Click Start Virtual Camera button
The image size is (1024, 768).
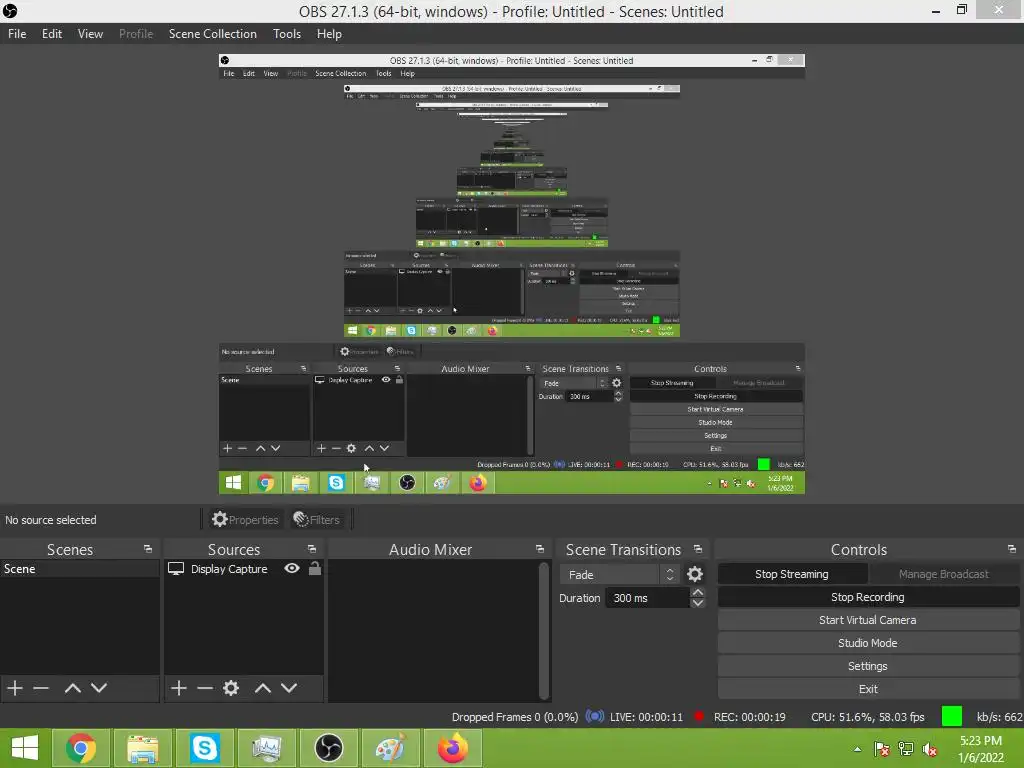tap(868, 620)
